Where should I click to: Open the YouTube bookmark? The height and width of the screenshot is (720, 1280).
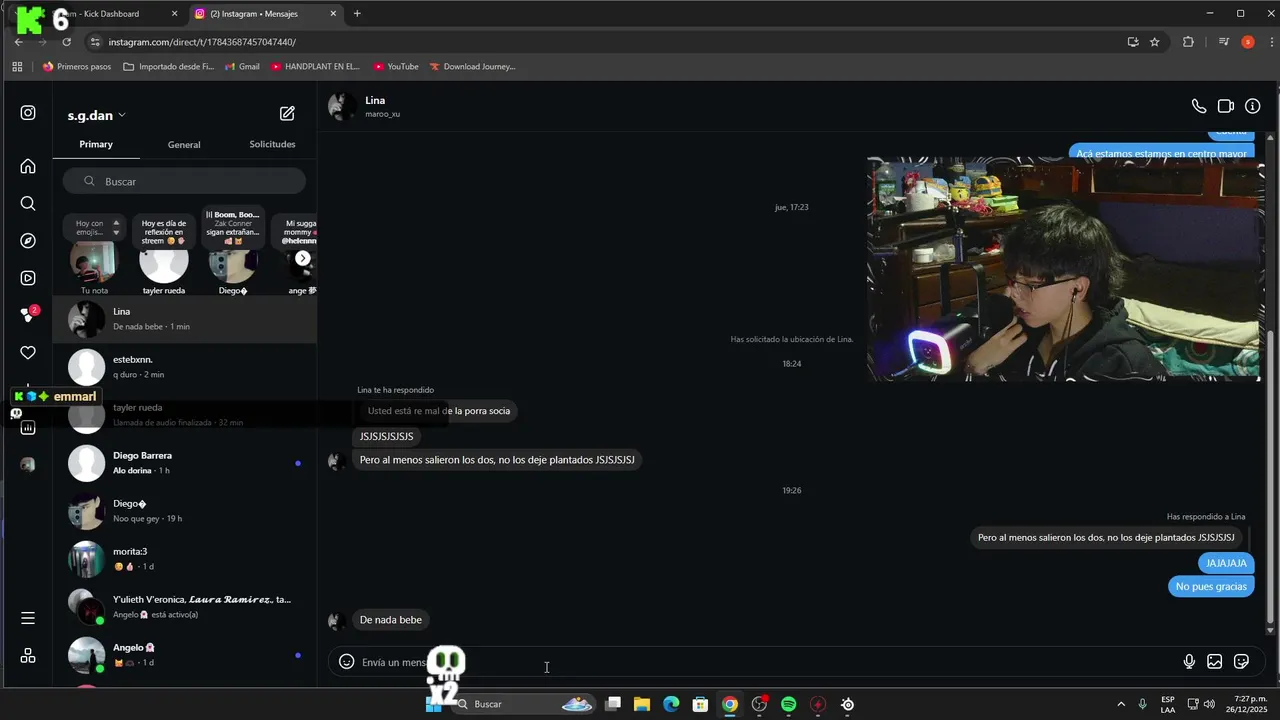point(395,66)
